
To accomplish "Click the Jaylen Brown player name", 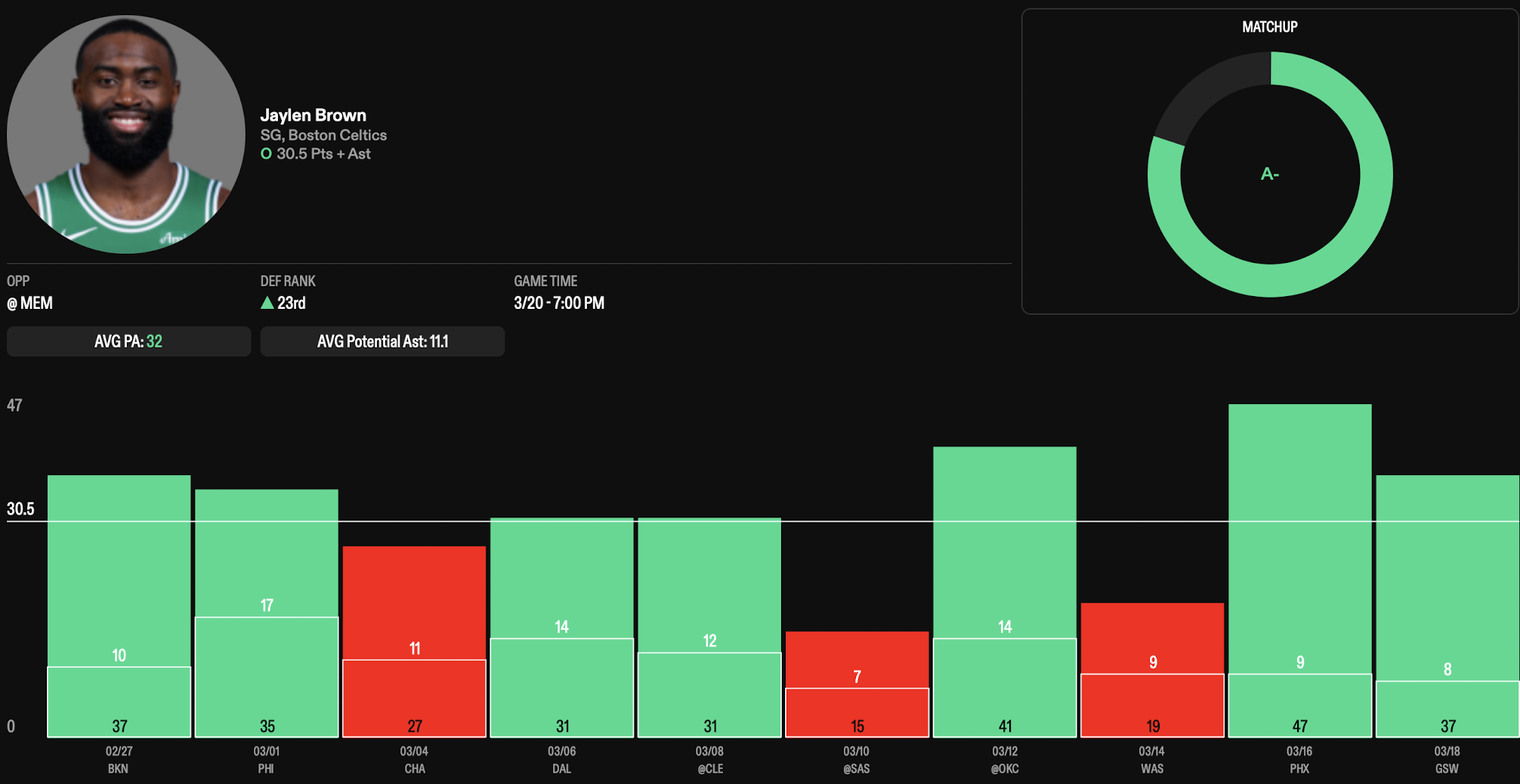I will [x=314, y=116].
